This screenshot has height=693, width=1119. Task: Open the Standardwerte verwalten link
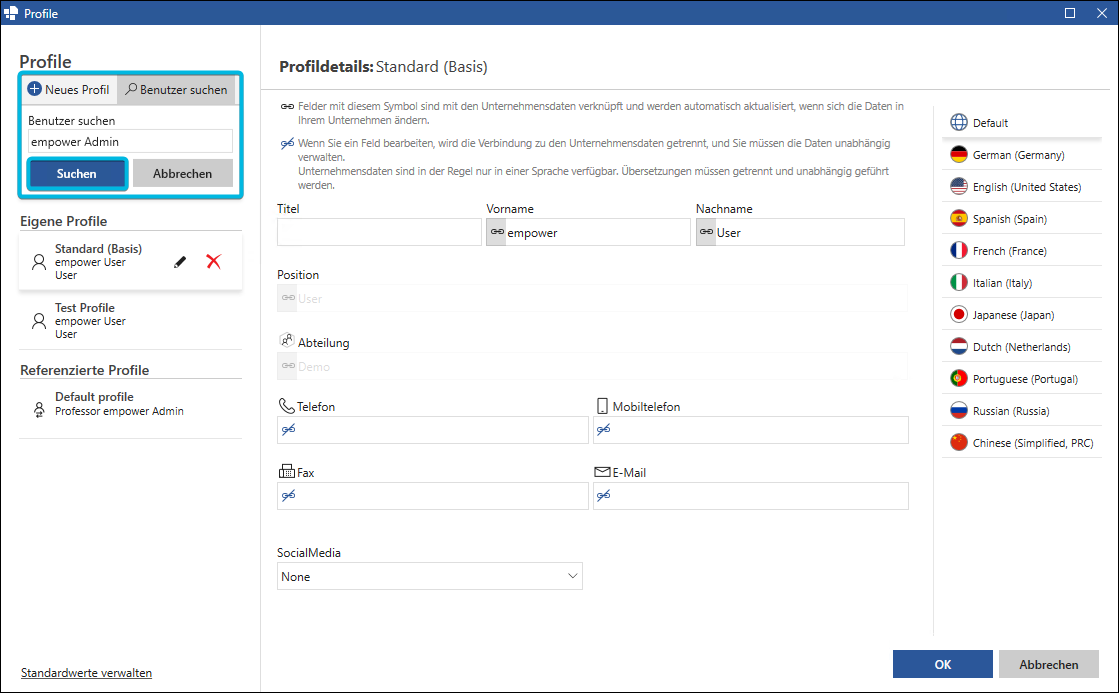(x=86, y=672)
